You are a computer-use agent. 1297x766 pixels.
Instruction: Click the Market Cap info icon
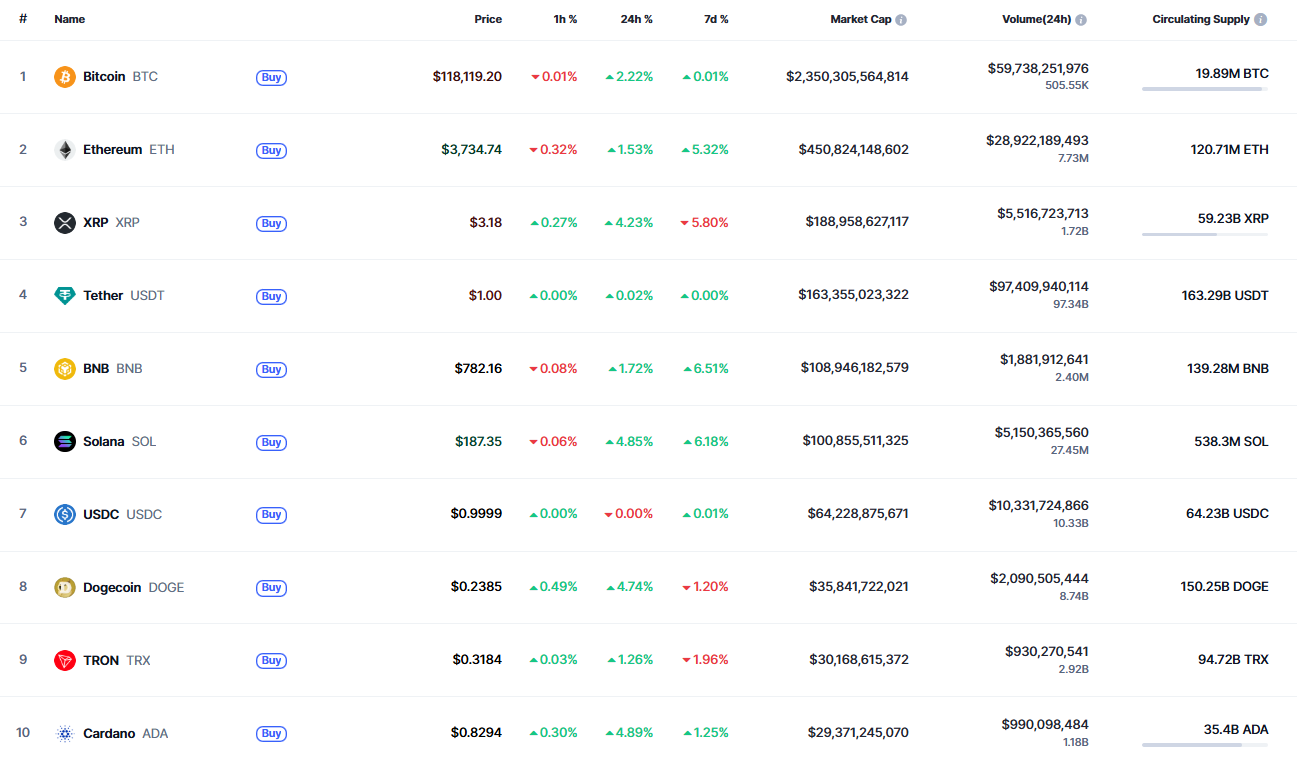point(901,20)
